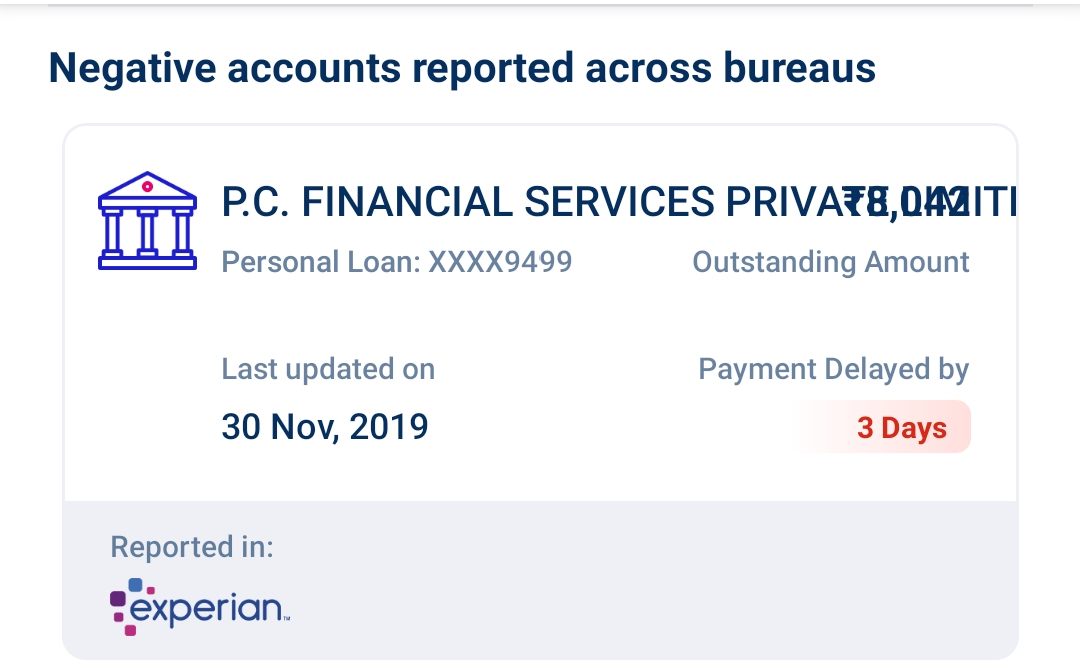Image resolution: width=1080 pixels, height=668 pixels.
Task: Select the date 30 Nov, 2019
Action: pos(325,427)
